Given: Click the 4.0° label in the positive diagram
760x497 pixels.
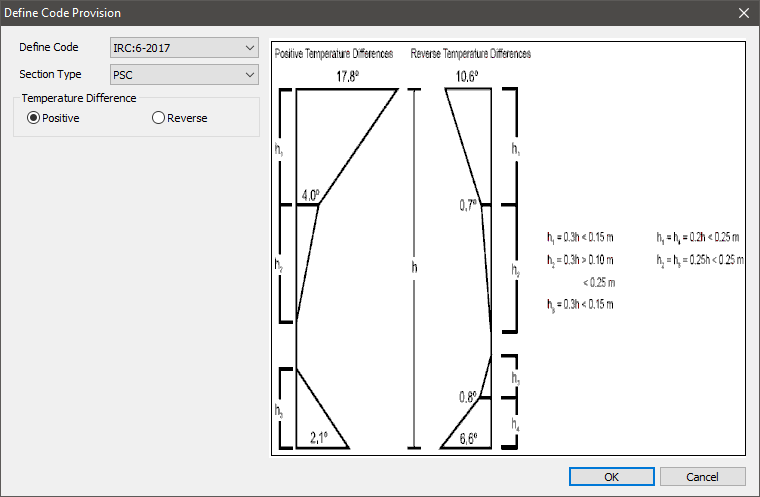Looking at the screenshot, I should click(310, 195).
